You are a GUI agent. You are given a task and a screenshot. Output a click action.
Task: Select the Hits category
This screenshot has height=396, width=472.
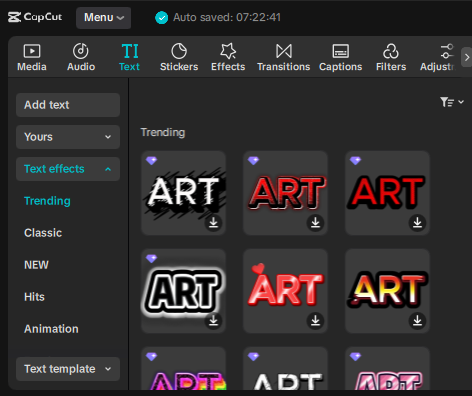click(34, 297)
